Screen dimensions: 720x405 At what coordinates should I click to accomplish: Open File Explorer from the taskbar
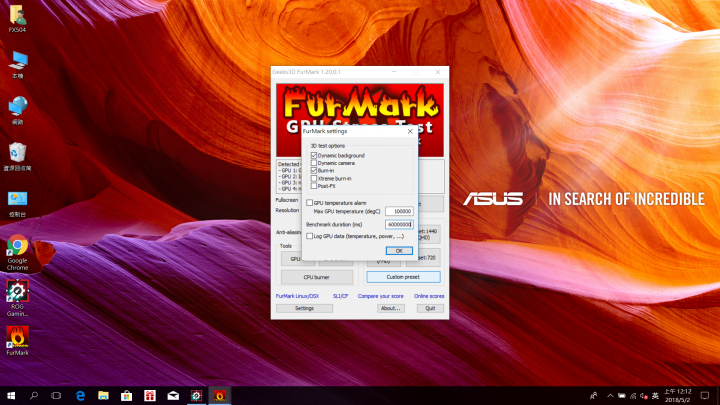(103, 395)
